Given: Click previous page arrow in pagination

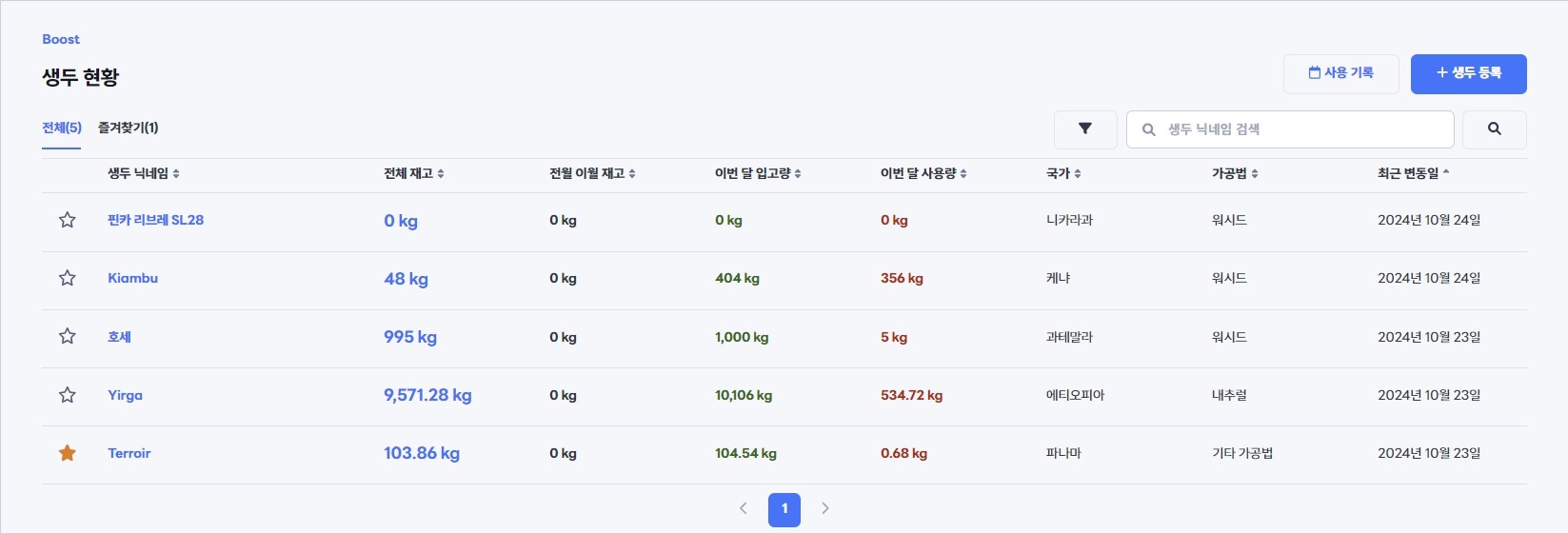Looking at the screenshot, I should coord(744,508).
